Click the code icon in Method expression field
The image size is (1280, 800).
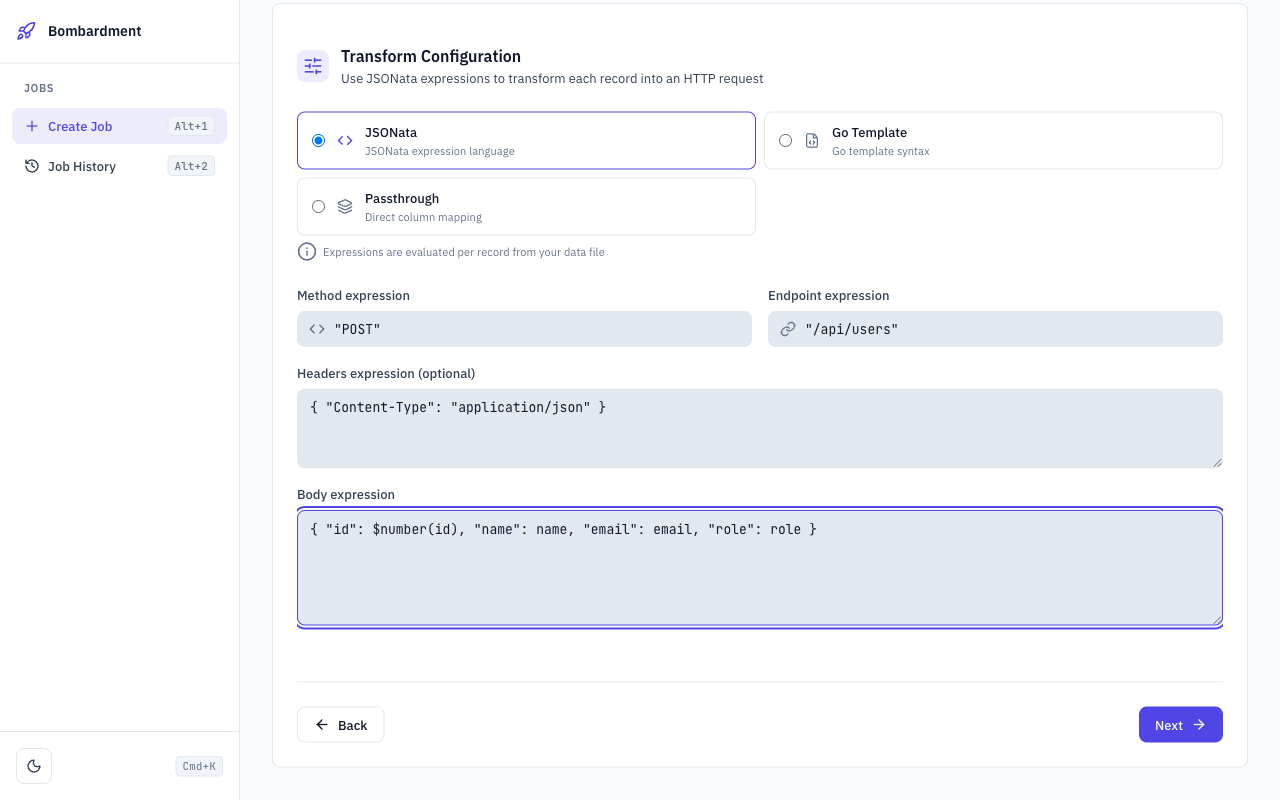316,328
